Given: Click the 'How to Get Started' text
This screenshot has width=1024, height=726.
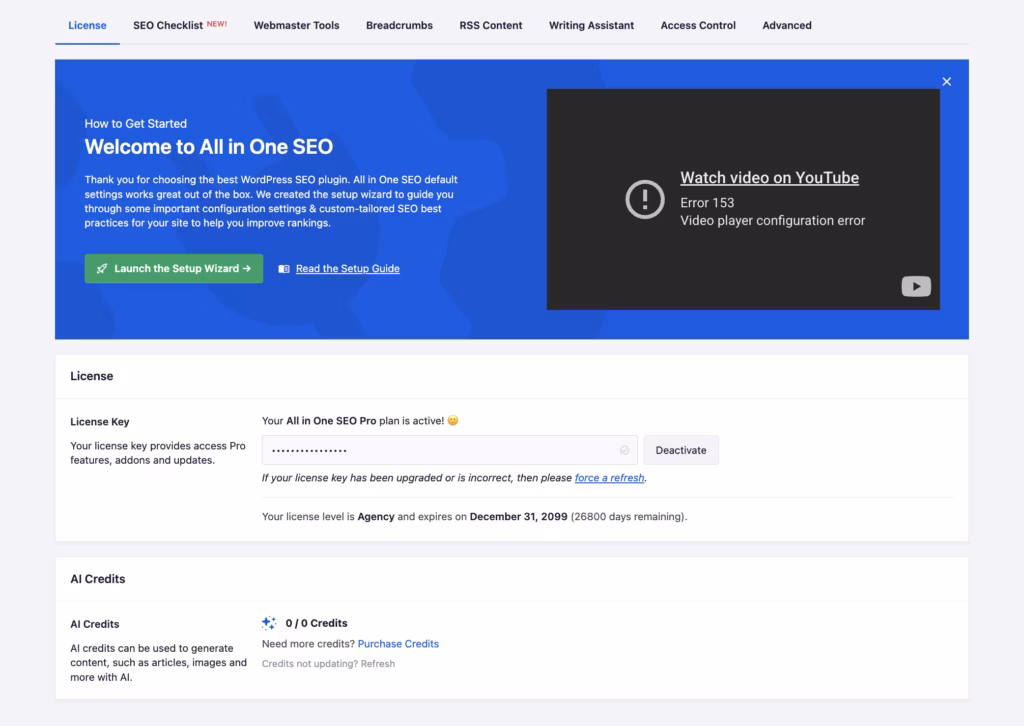Looking at the screenshot, I should pyautogui.click(x=135, y=123).
